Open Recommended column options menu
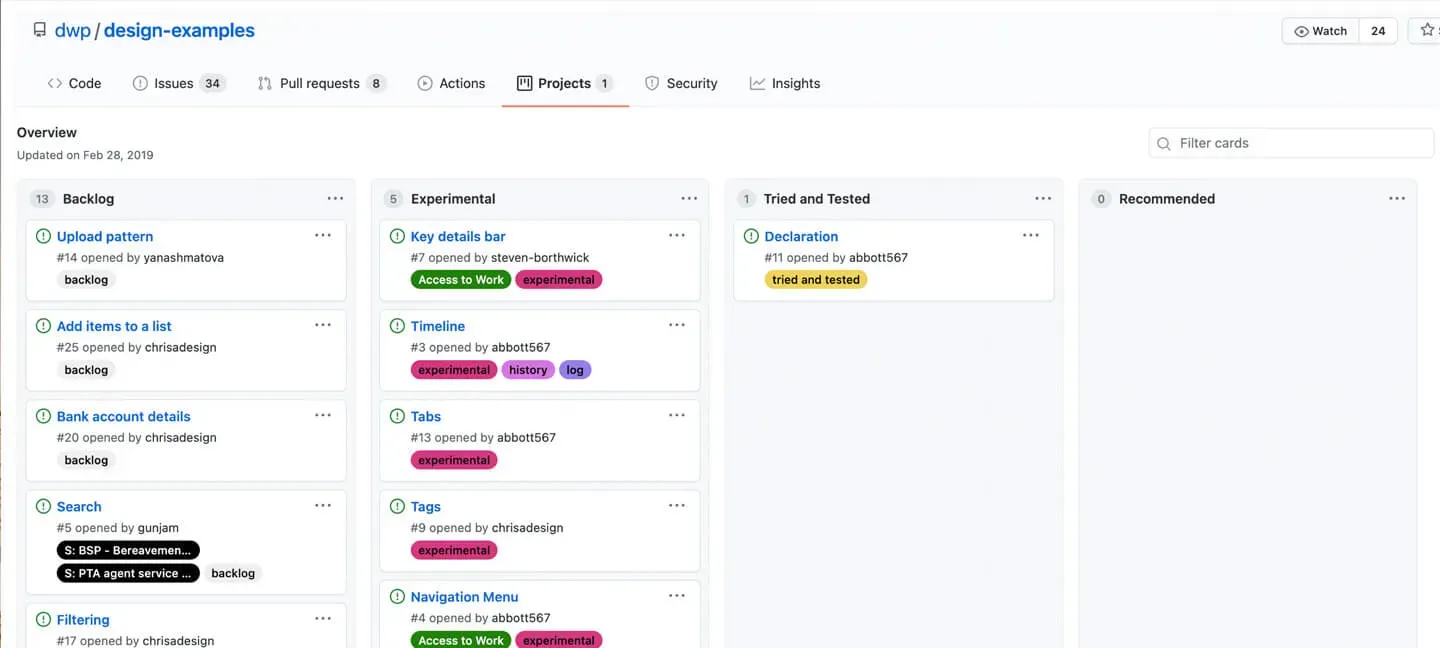 pyautogui.click(x=1397, y=198)
